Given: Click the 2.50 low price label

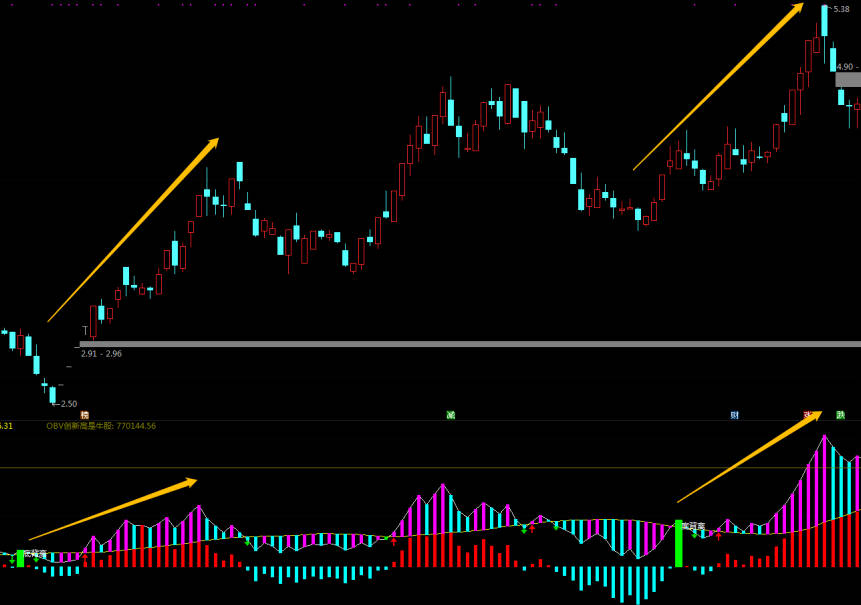Looking at the screenshot, I should [x=69, y=404].
